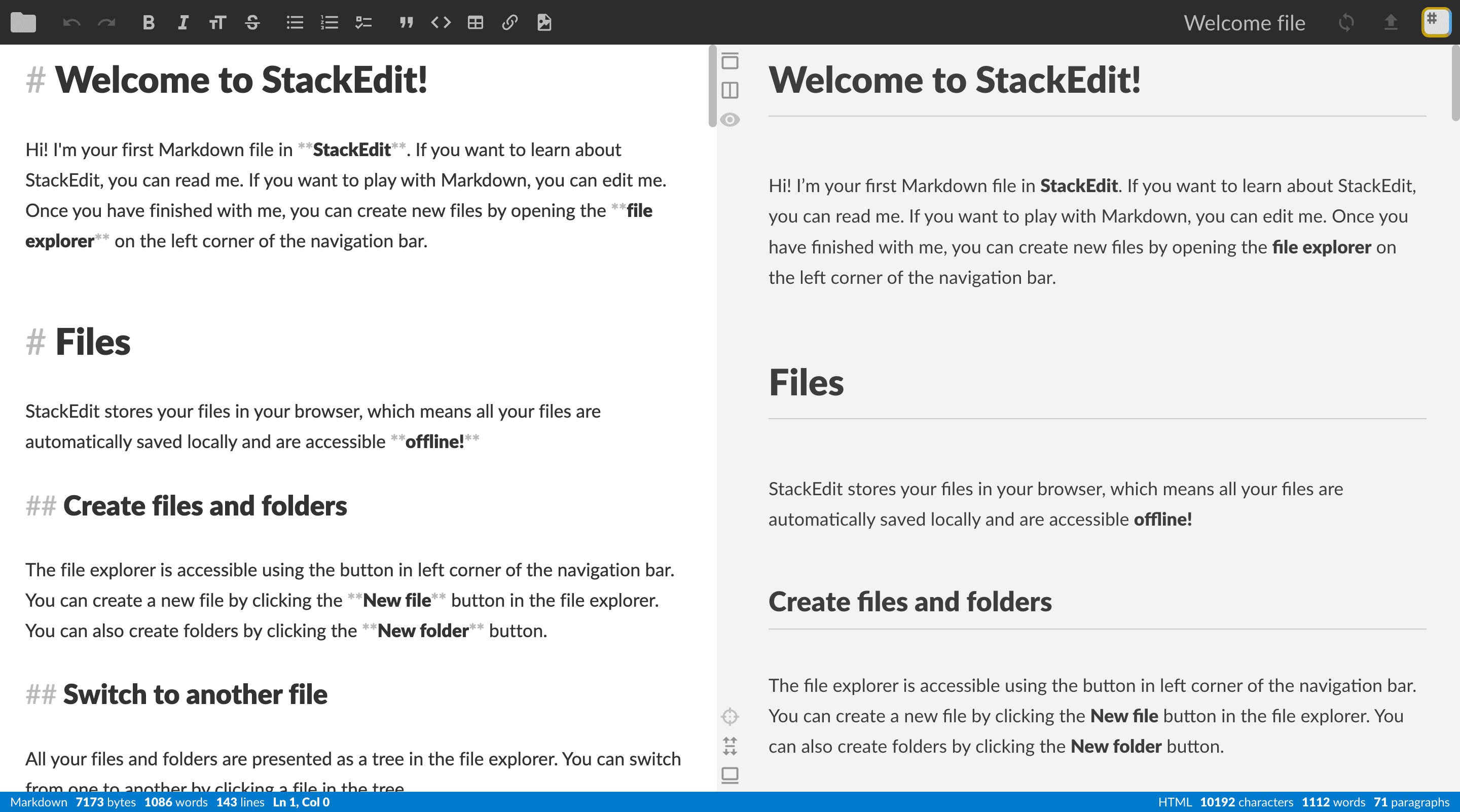Insert a check list
This screenshot has height=812, width=1460.
tap(363, 23)
